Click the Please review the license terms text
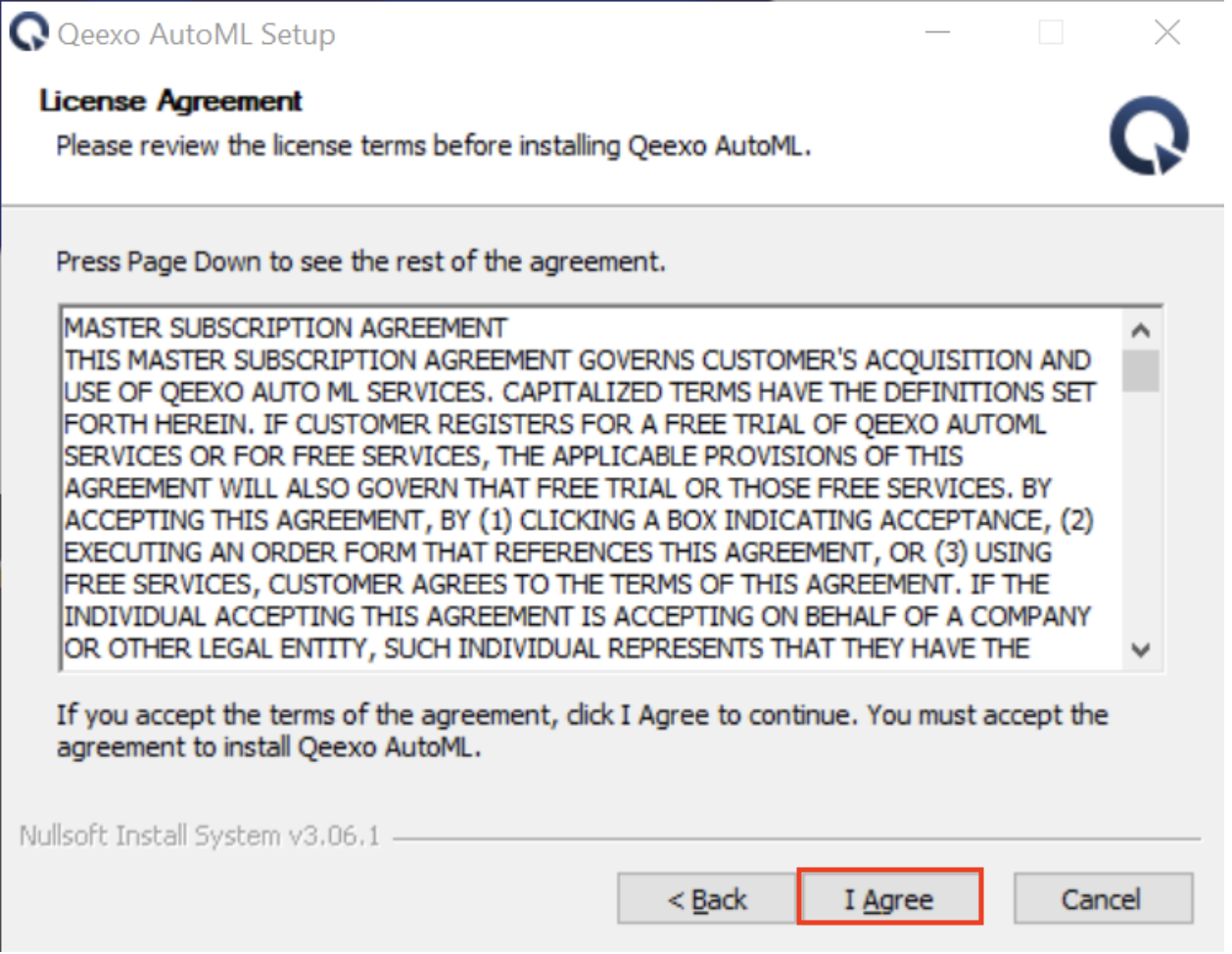This screenshot has width=1232, height=954. click(433, 146)
